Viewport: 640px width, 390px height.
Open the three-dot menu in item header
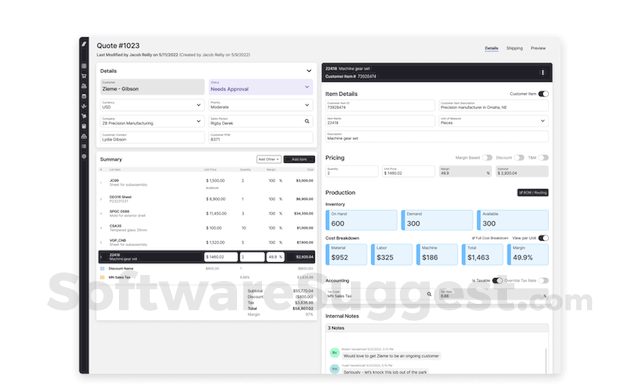pyautogui.click(x=542, y=72)
